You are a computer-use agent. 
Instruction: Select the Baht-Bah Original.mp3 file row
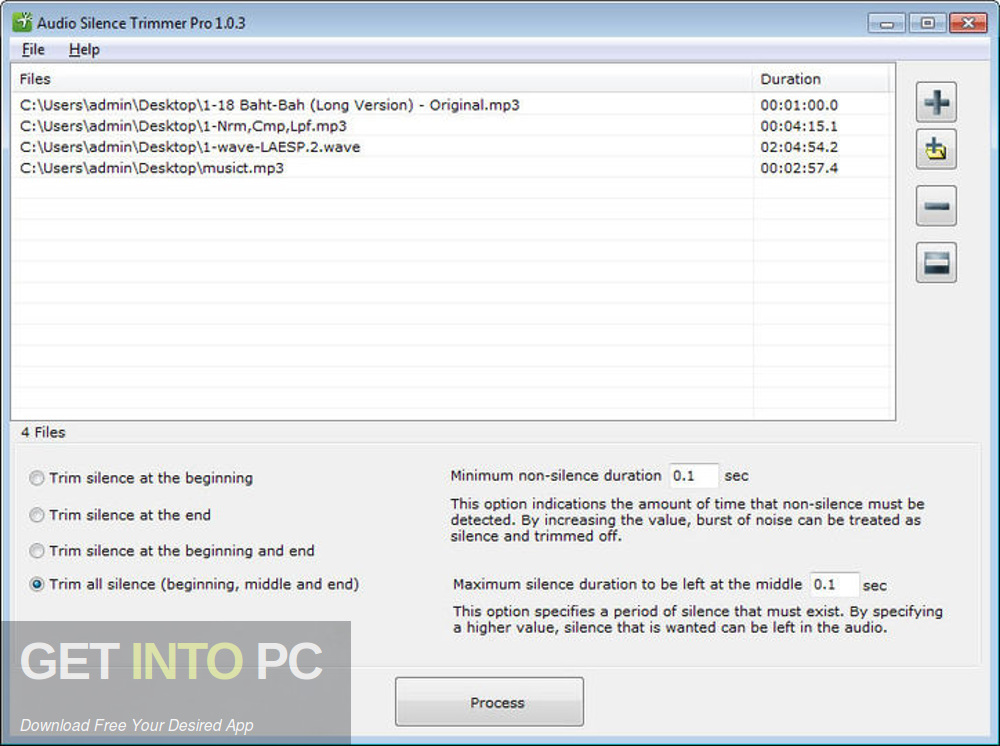point(452,105)
